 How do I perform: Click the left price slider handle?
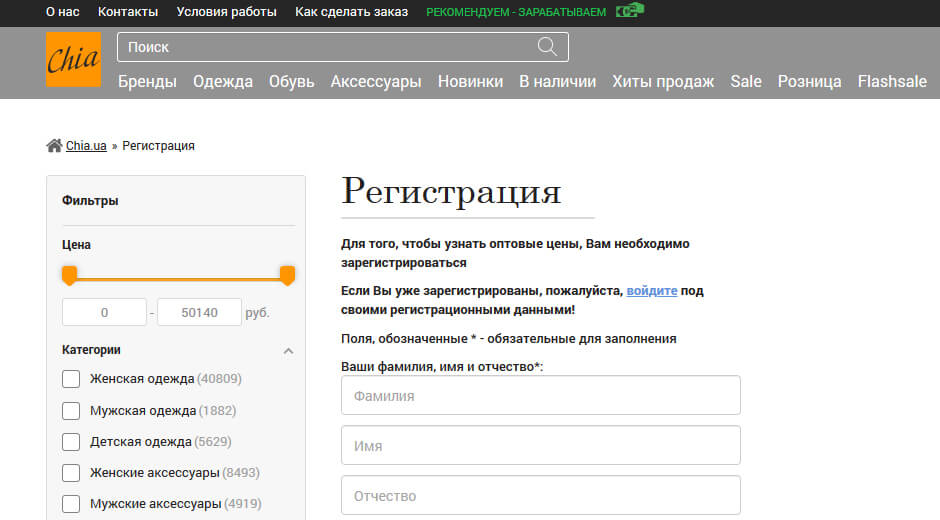tap(69, 275)
